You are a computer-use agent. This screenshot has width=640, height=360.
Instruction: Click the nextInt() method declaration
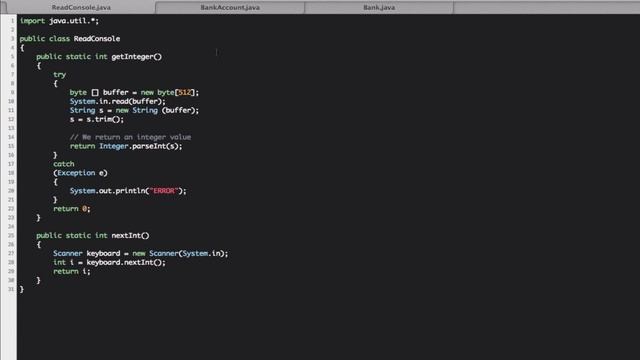coord(93,236)
